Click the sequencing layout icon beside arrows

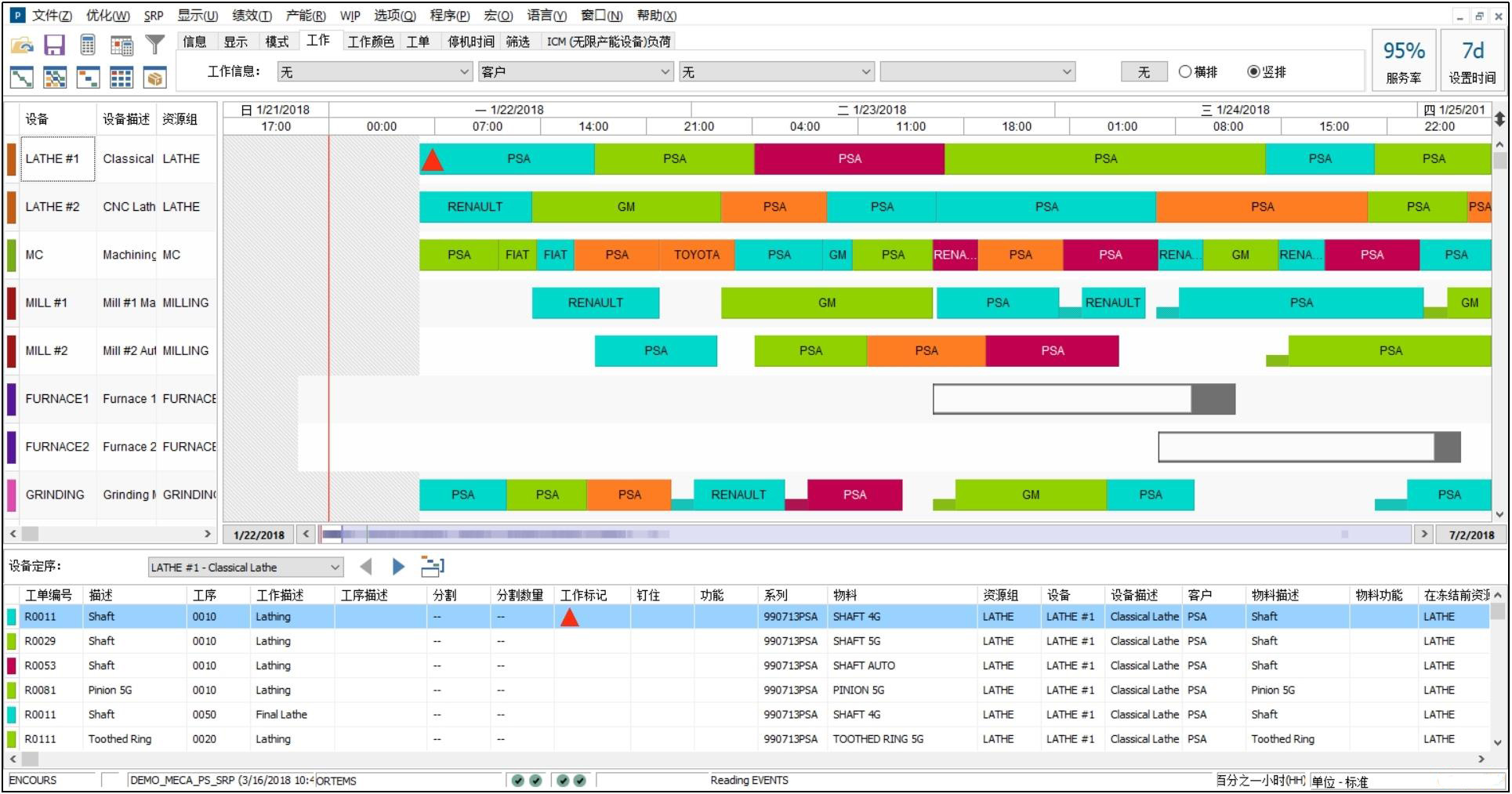tap(432, 566)
